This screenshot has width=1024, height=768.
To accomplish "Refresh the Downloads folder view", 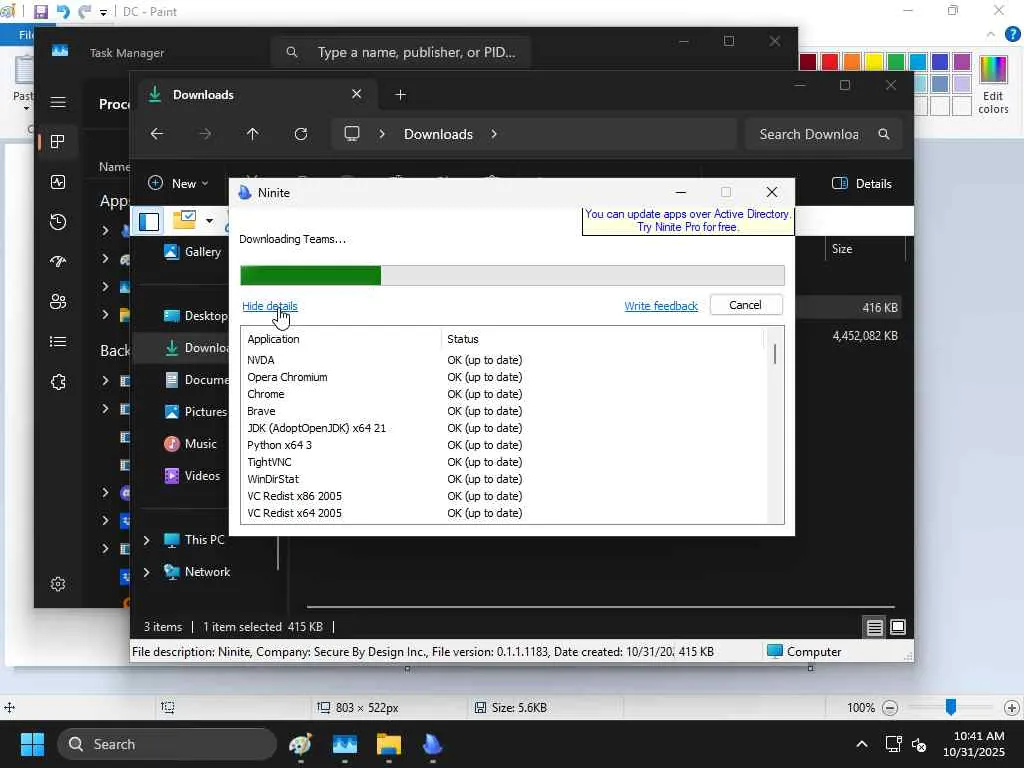I will click(301, 134).
